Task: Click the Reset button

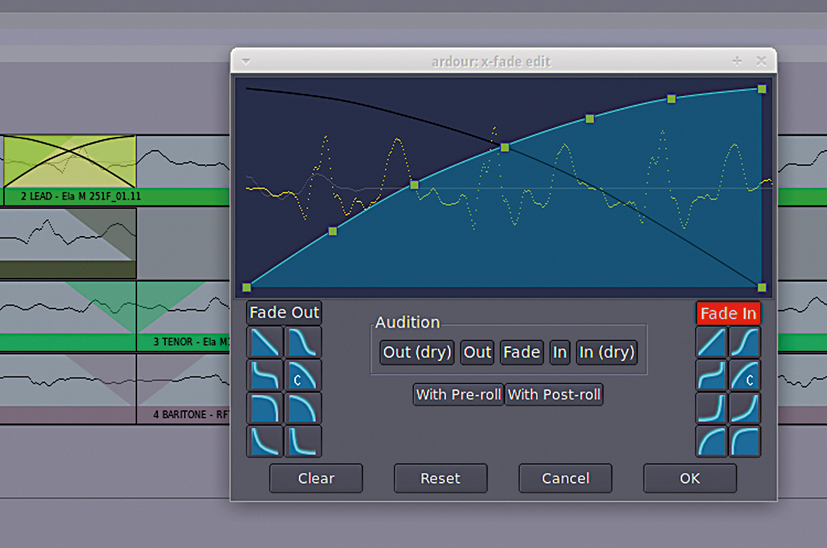Action: click(440, 478)
